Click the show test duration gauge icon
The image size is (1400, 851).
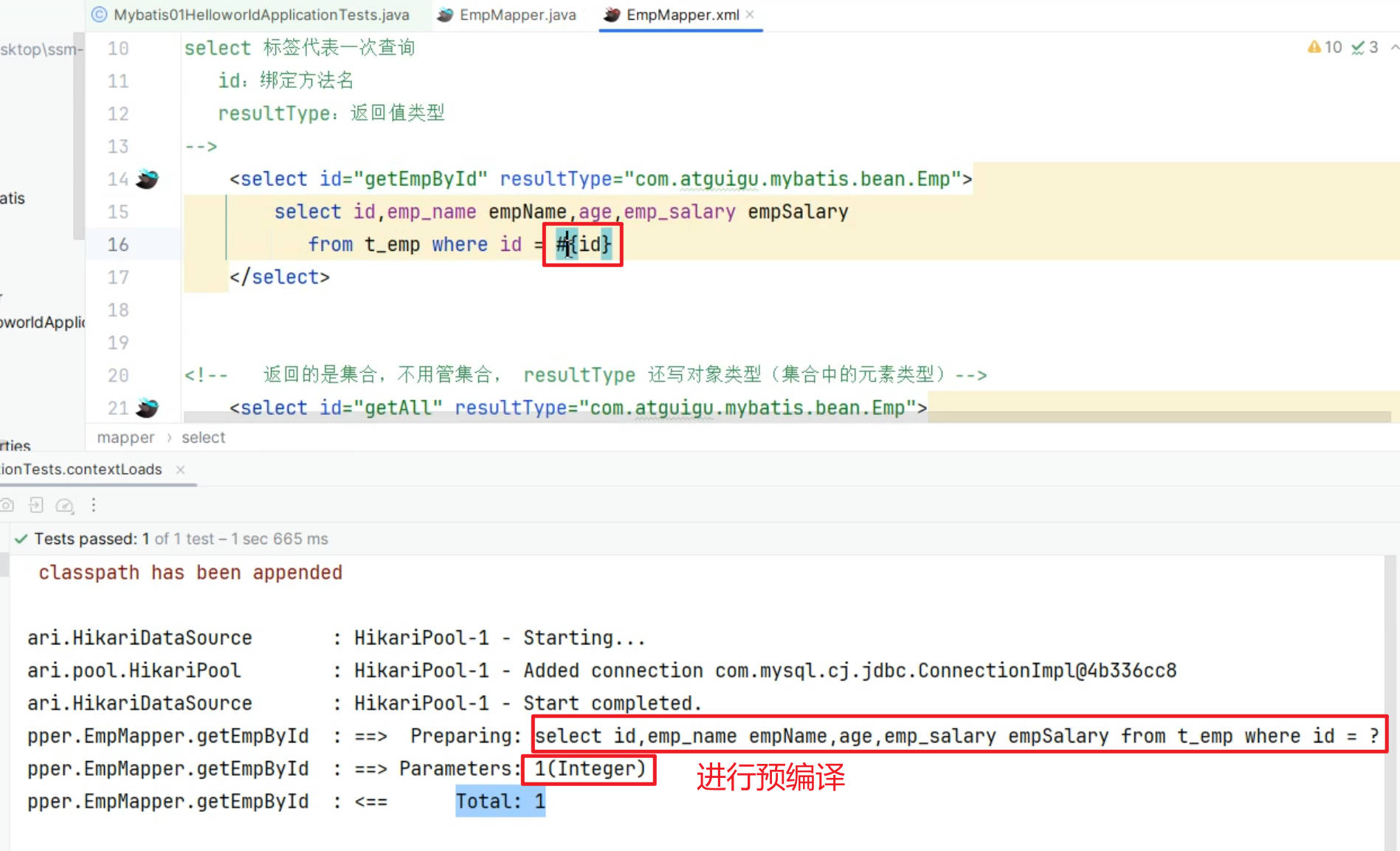65,506
